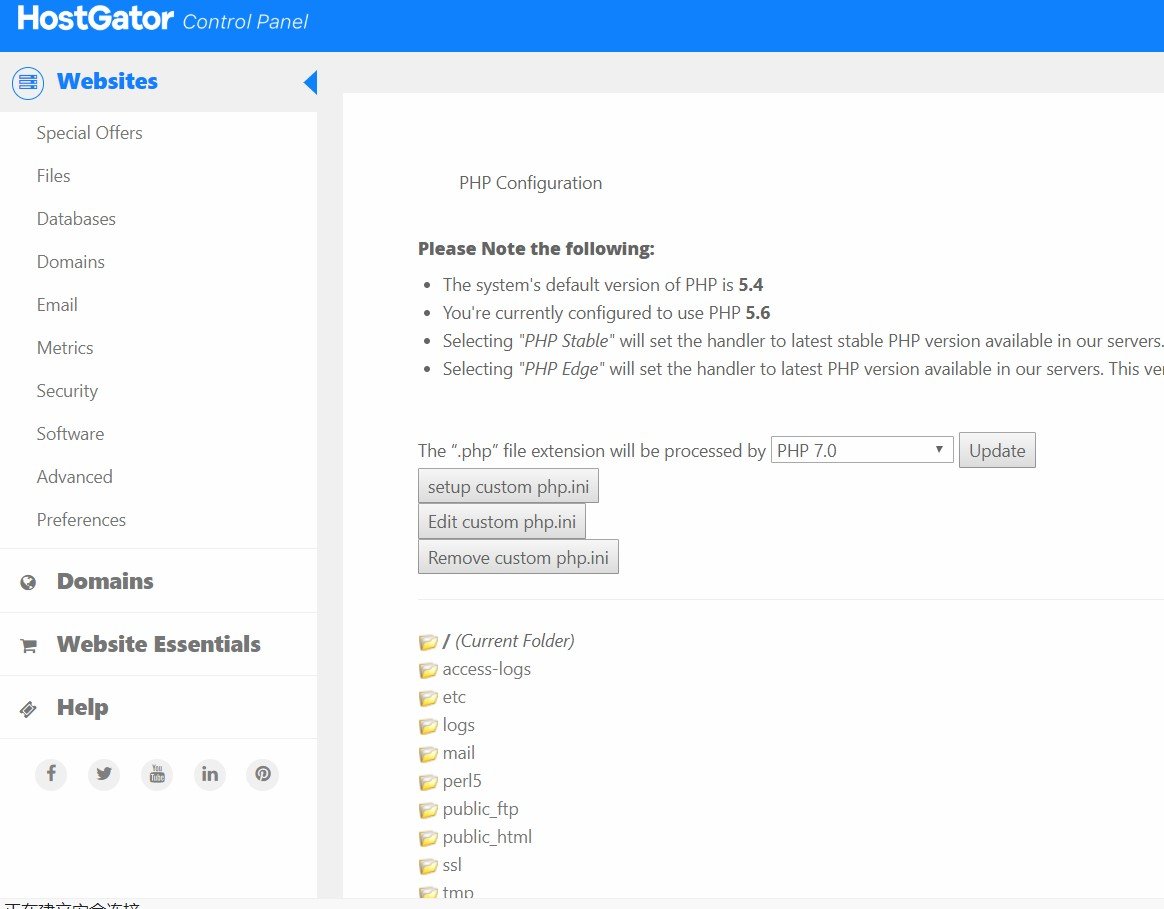Screen dimensions: 1164x909
Task: Click Remove custom php.ini button
Action: click(x=518, y=557)
